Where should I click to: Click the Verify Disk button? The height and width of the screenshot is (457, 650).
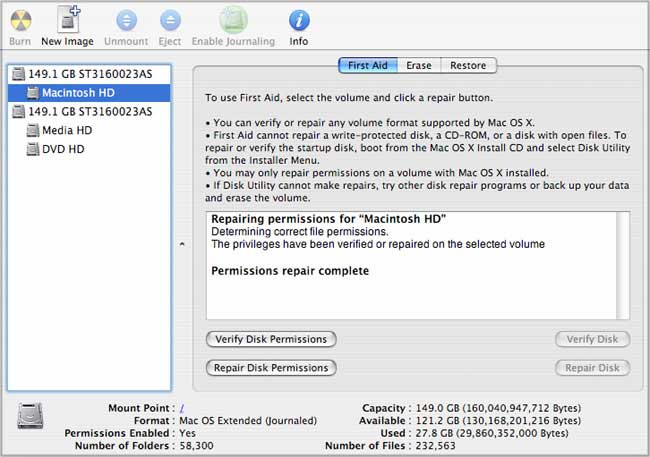tap(592, 339)
